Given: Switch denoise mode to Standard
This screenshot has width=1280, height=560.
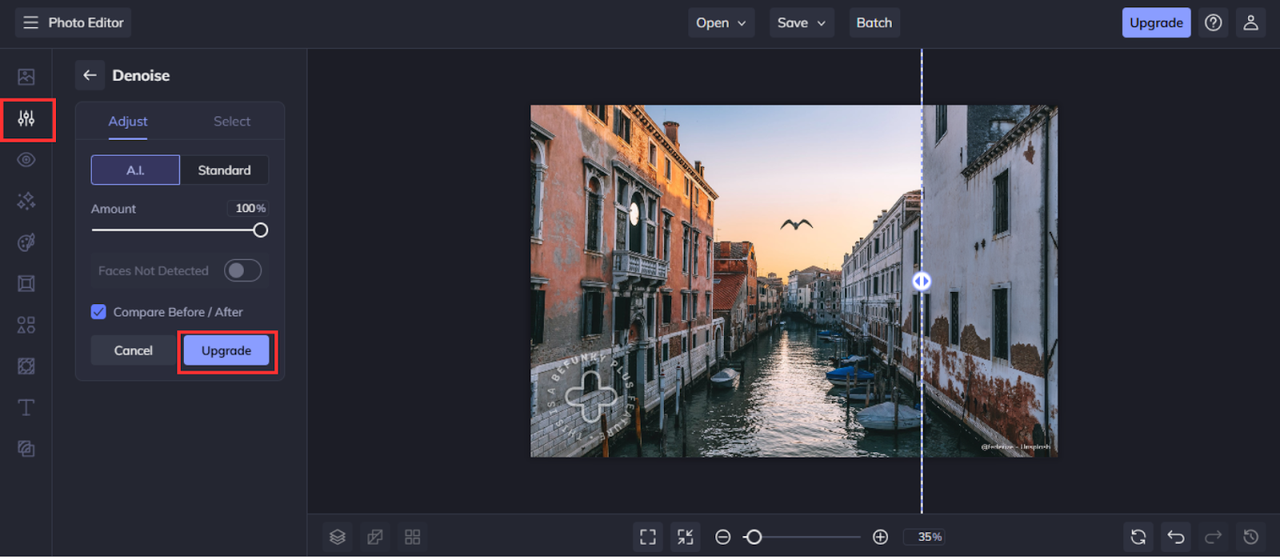Looking at the screenshot, I should [224, 170].
